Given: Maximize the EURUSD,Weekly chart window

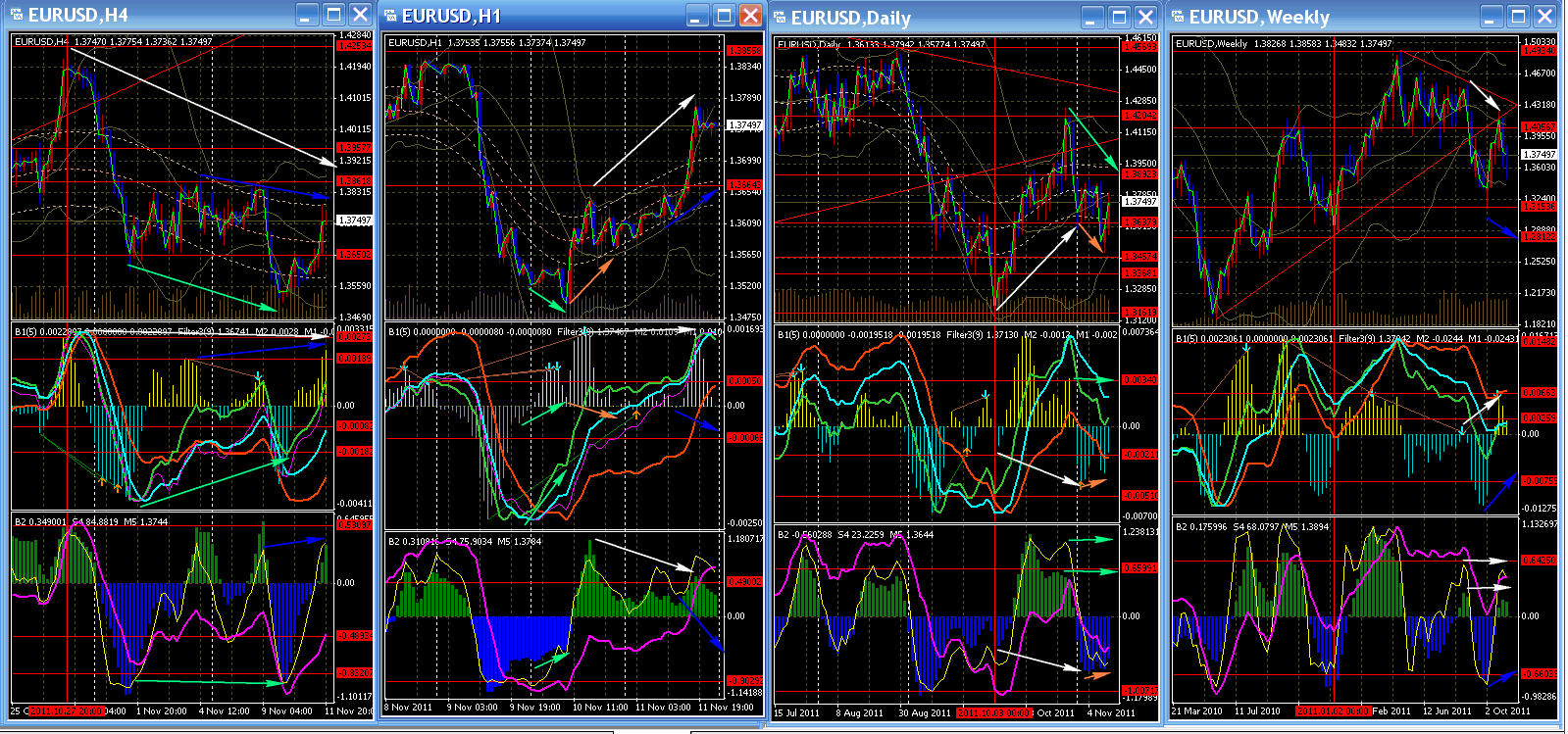Looking at the screenshot, I should [1518, 17].
